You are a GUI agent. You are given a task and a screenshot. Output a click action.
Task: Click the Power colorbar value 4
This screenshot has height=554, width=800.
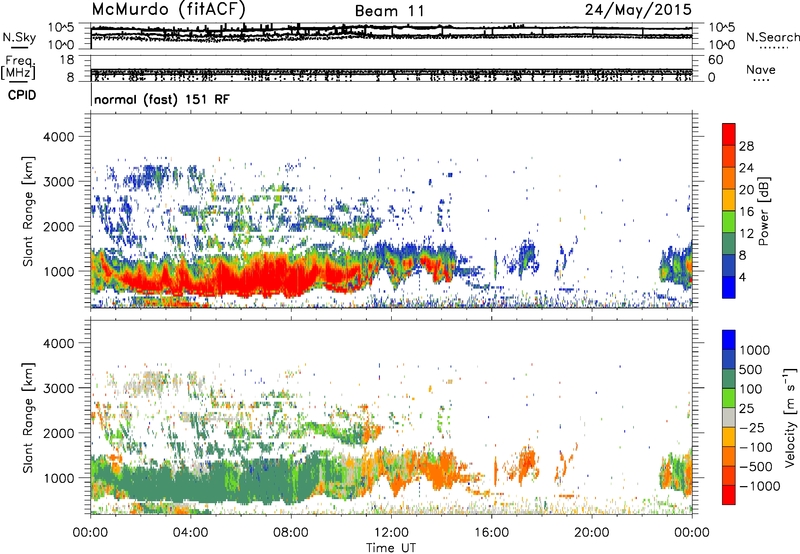click(743, 277)
